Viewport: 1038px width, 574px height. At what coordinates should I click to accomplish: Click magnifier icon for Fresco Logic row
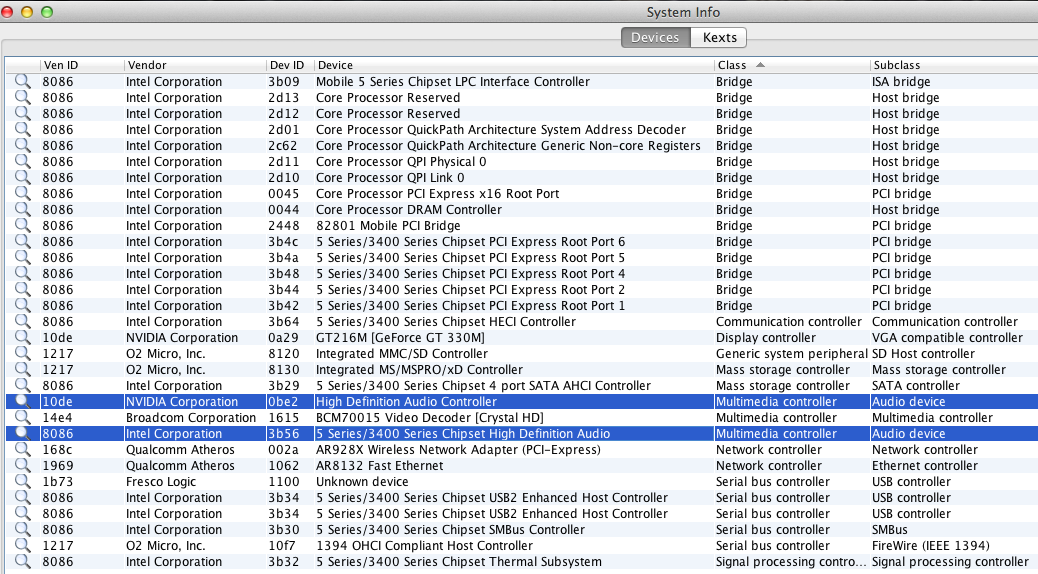tap(21, 482)
